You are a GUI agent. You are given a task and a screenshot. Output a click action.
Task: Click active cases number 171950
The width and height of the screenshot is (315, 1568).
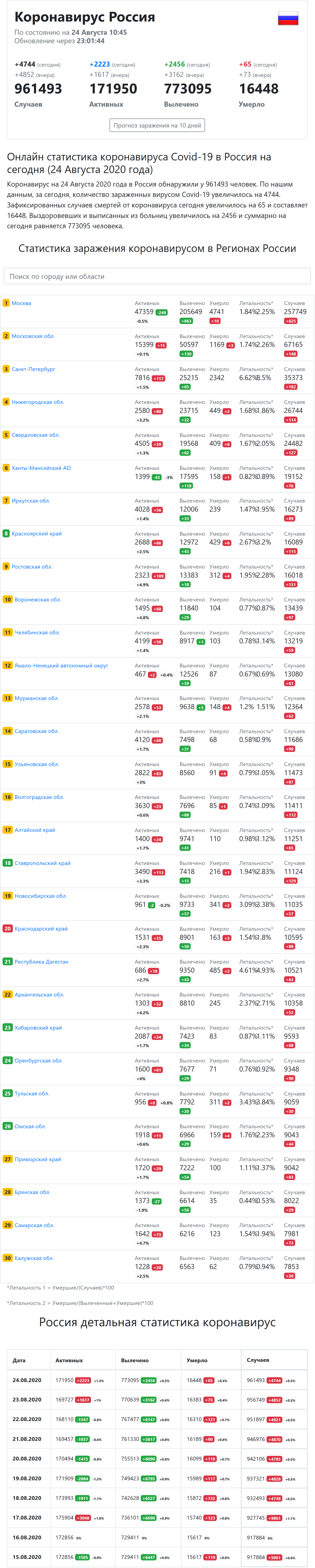coord(113,89)
